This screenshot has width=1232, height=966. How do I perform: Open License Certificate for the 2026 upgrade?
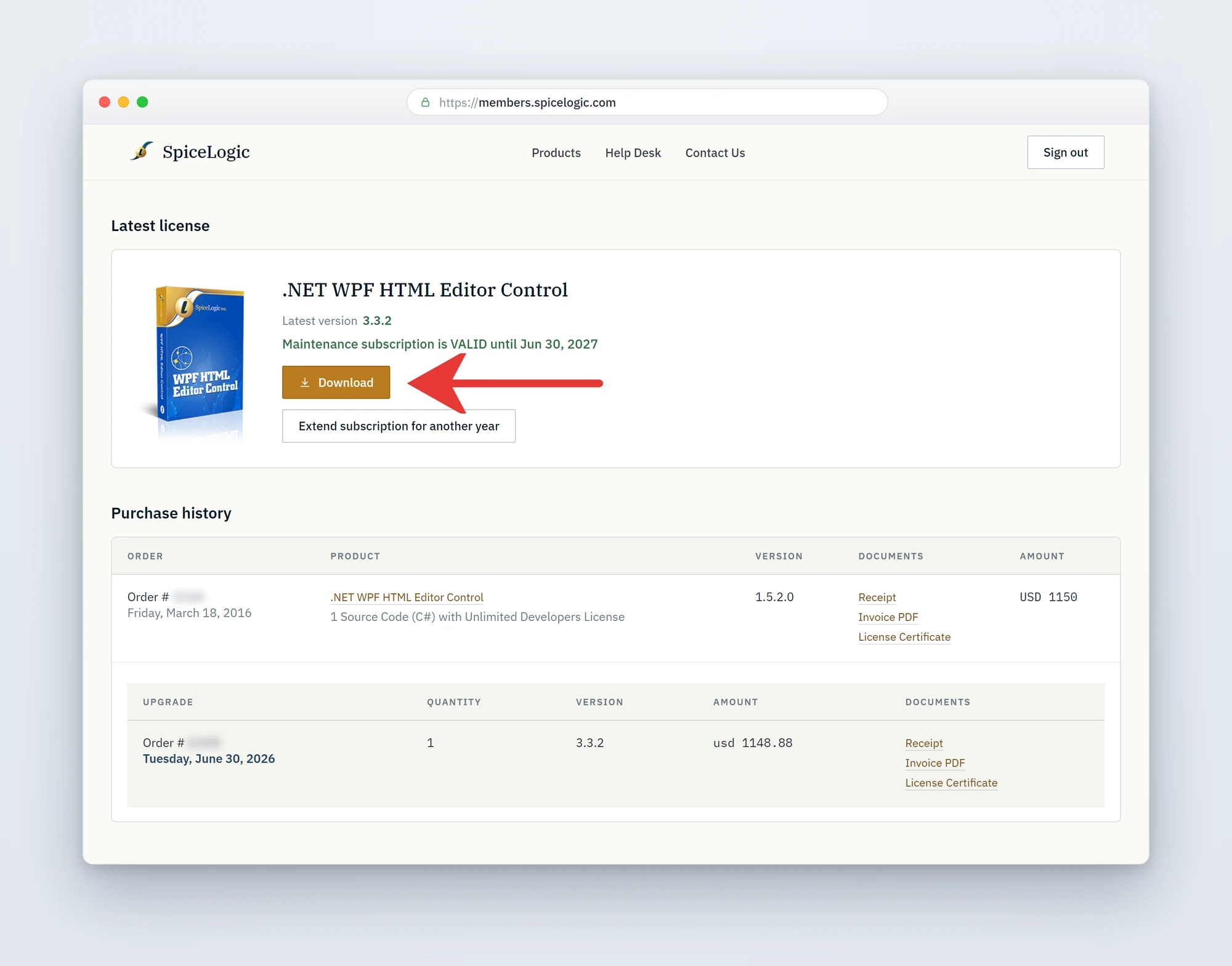(x=951, y=782)
